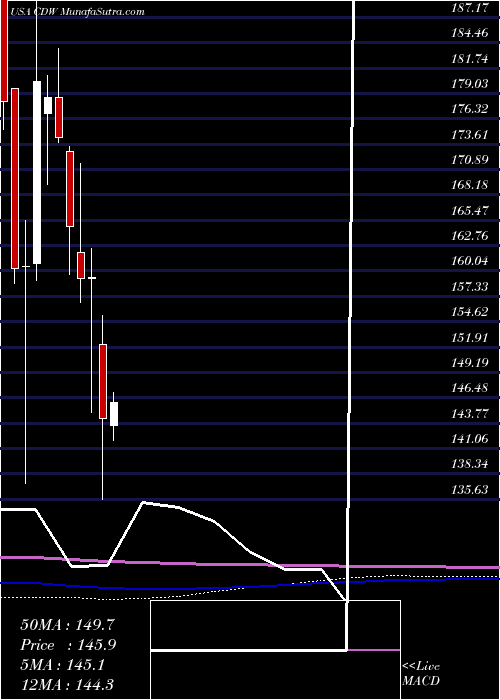The height and width of the screenshot is (700, 500).
Task: Click the 184.46 price axis label
Action: click(x=468, y=33)
